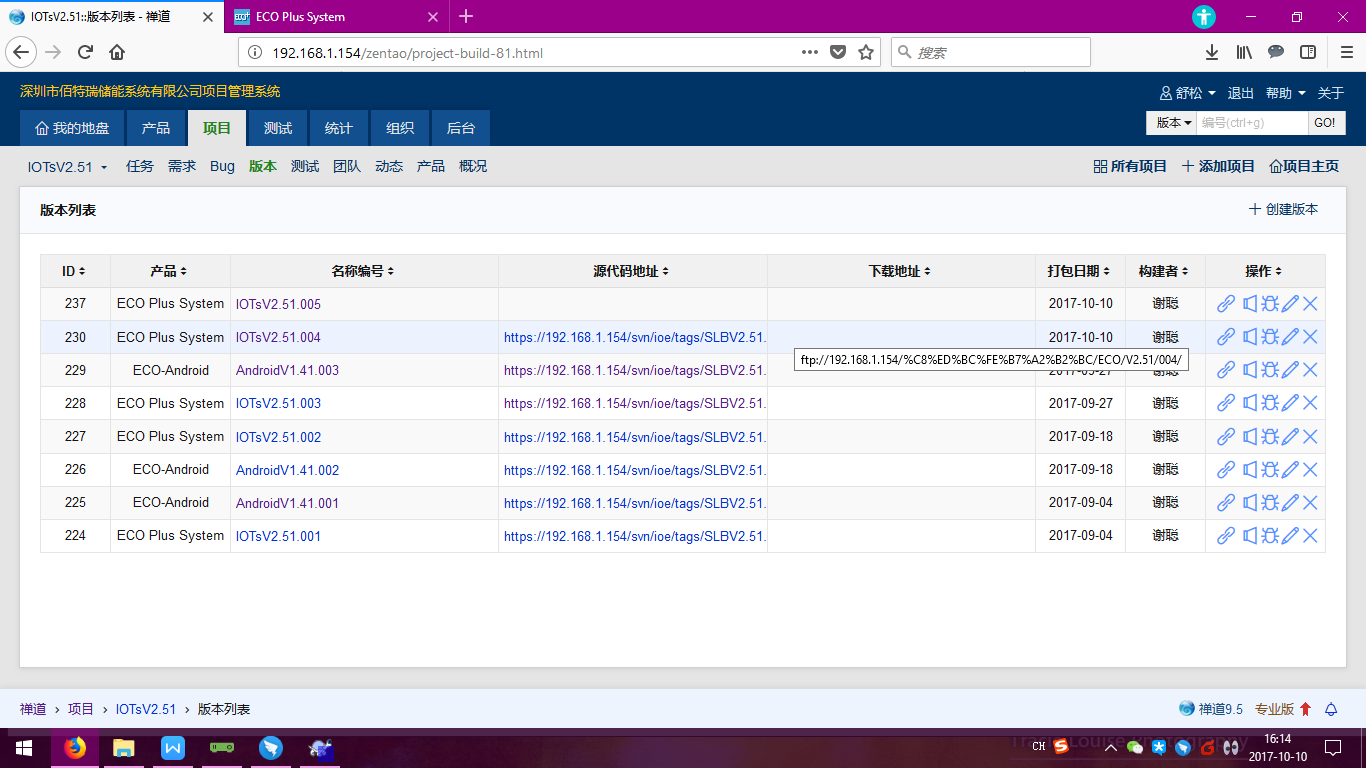Click the megaphone icon in AndroidV1.41.003 row
Image resolution: width=1366 pixels, height=768 pixels.
(x=1249, y=370)
